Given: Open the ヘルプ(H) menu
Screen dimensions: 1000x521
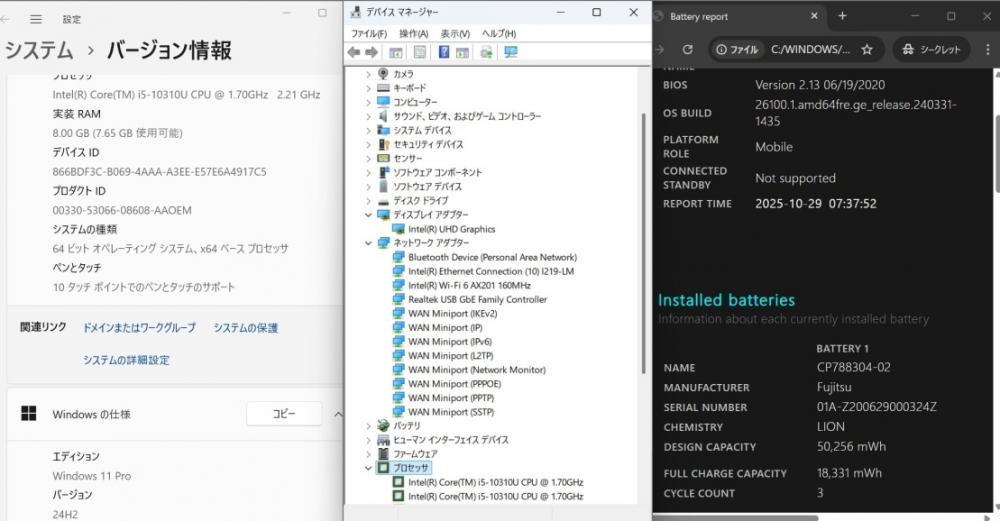Looking at the screenshot, I should click(499, 33).
